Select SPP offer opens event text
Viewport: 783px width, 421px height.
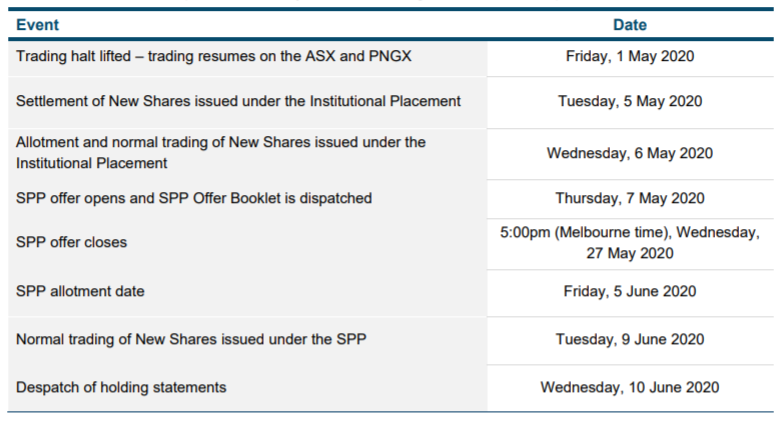[194, 198]
